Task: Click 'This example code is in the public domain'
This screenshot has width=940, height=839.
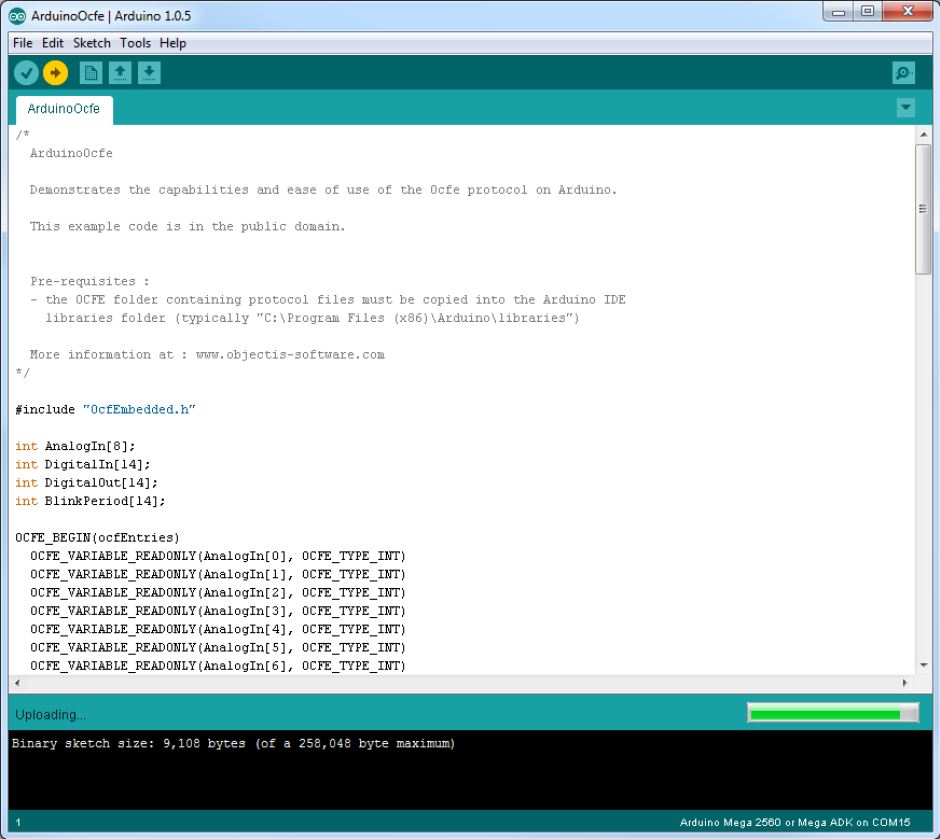Action: tap(188, 227)
